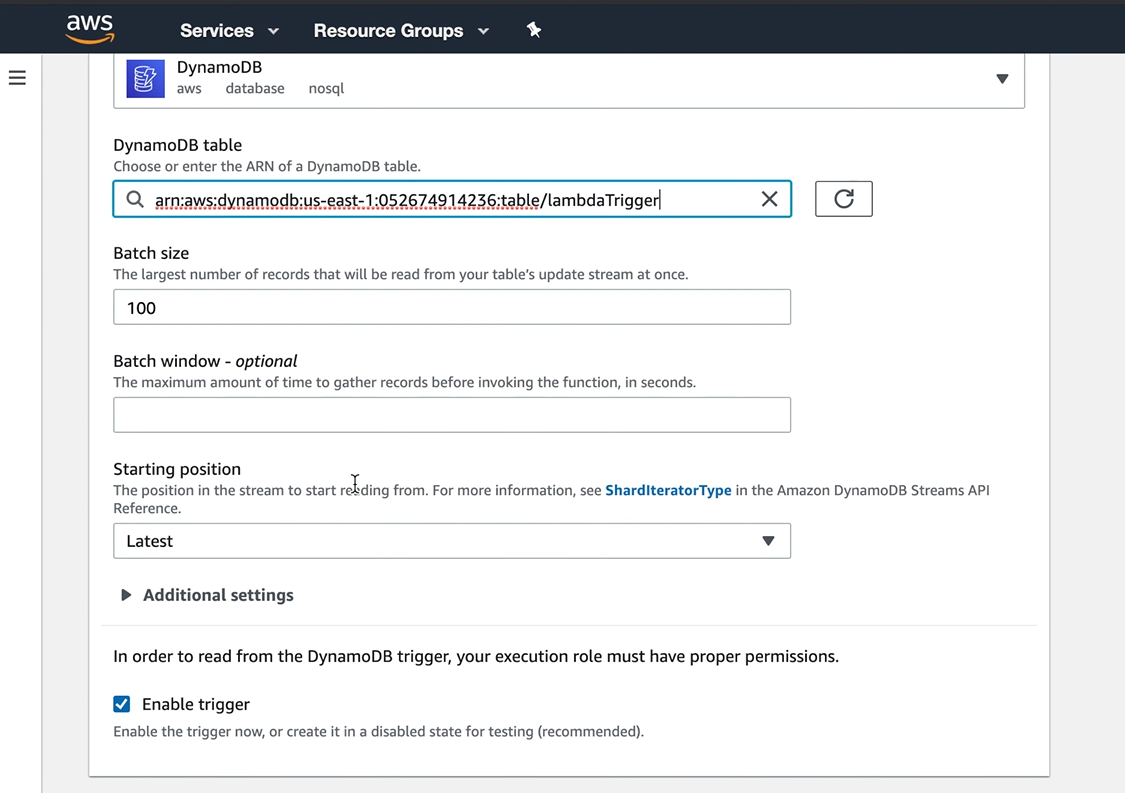The image size is (1125, 793).
Task: Open the Services menu
Action: click(x=217, y=31)
